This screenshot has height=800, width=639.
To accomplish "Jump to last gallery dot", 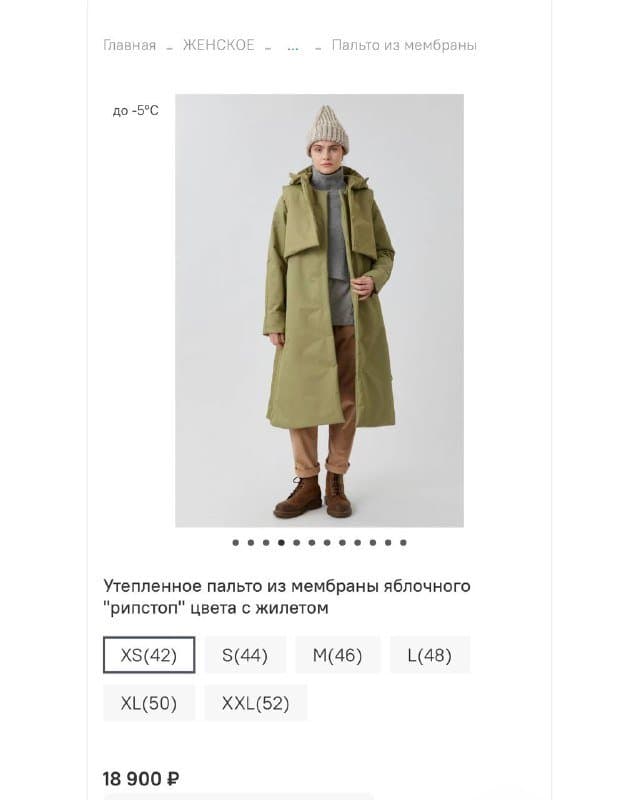I will [x=403, y=542].
